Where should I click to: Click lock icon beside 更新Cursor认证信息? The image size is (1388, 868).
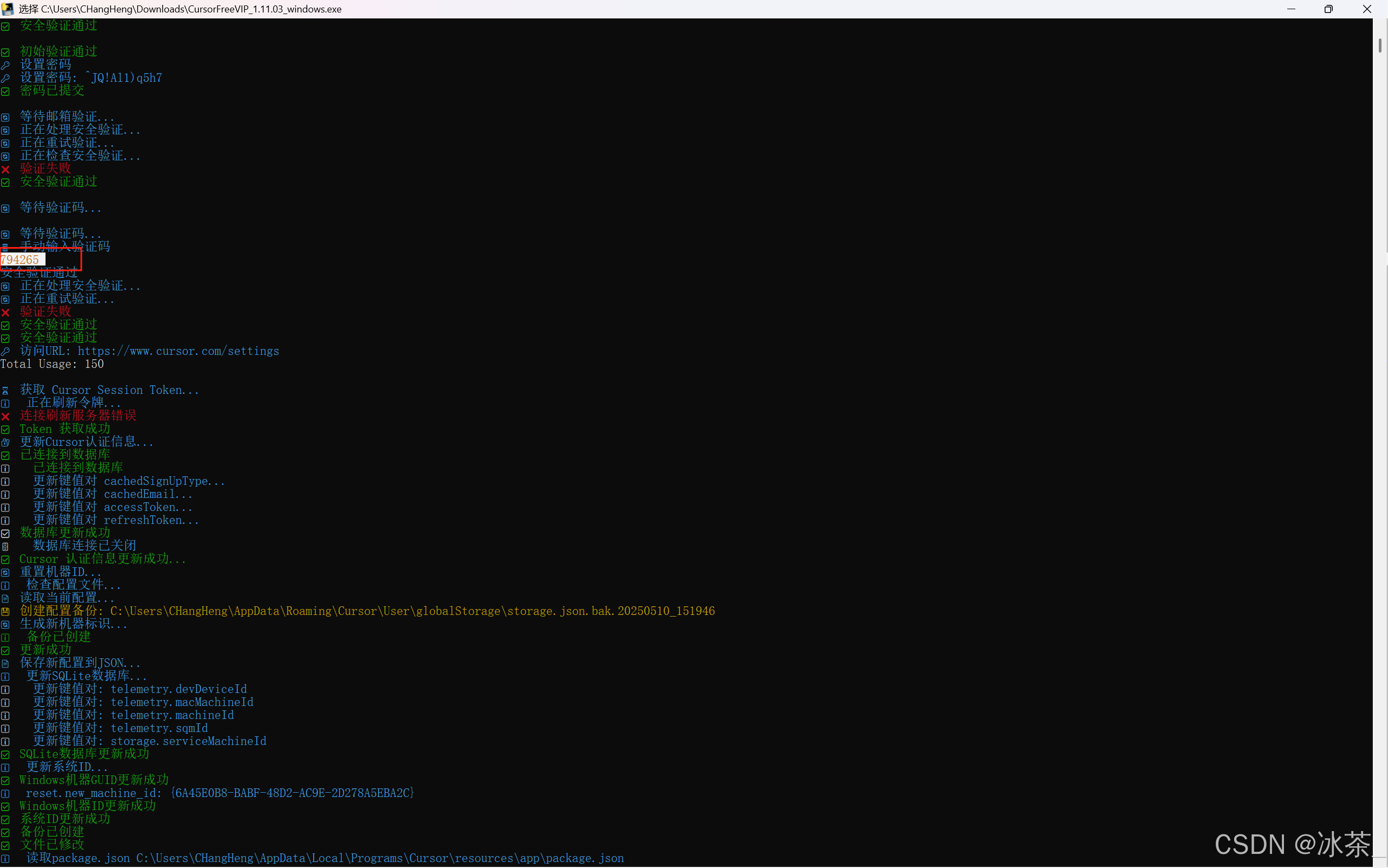[5, 443]
